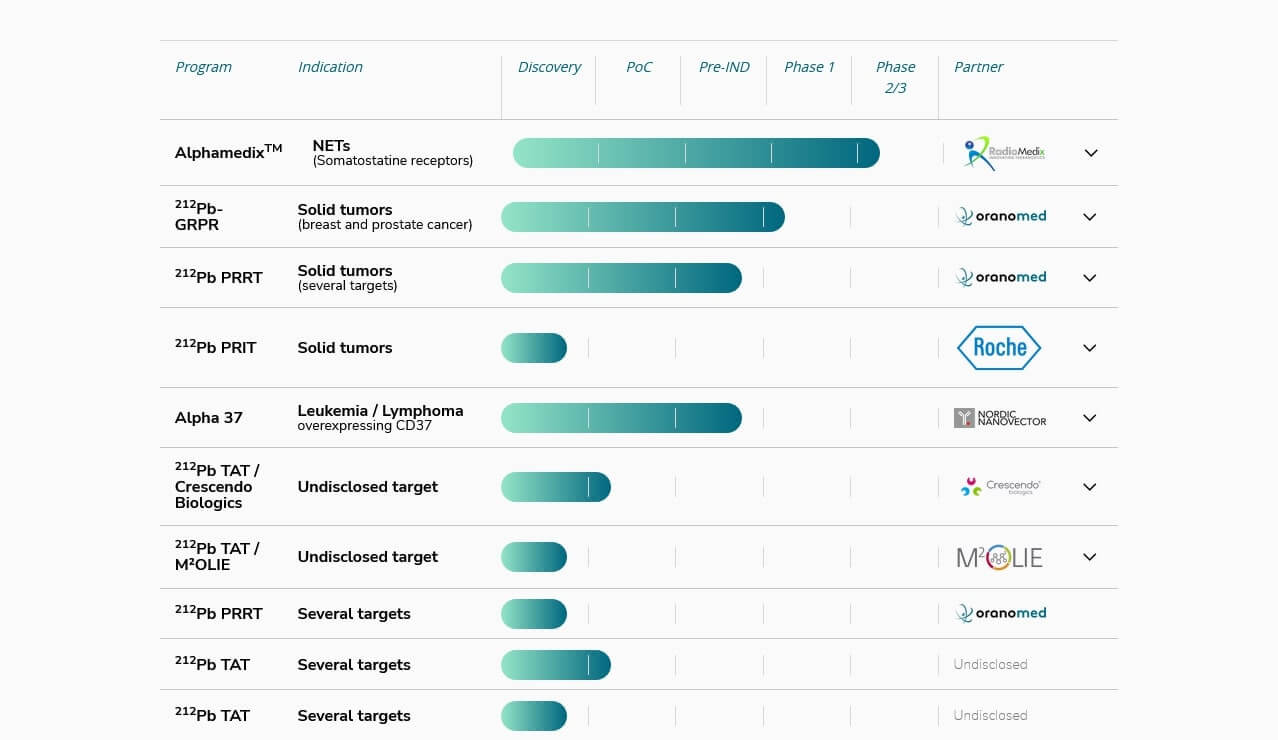
Task: Click the Phase 1 column header
Action: point(809,67)
